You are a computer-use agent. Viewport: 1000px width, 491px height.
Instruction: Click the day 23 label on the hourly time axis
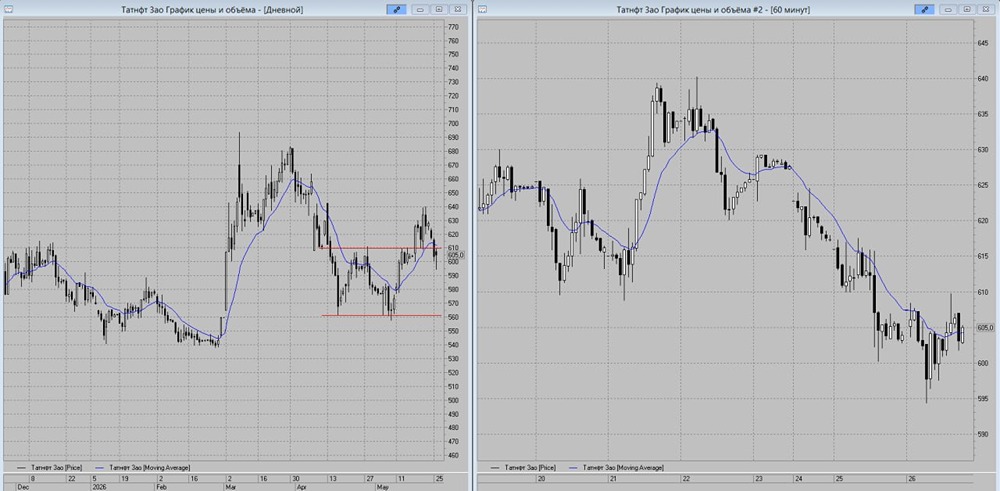pos(758,478)
